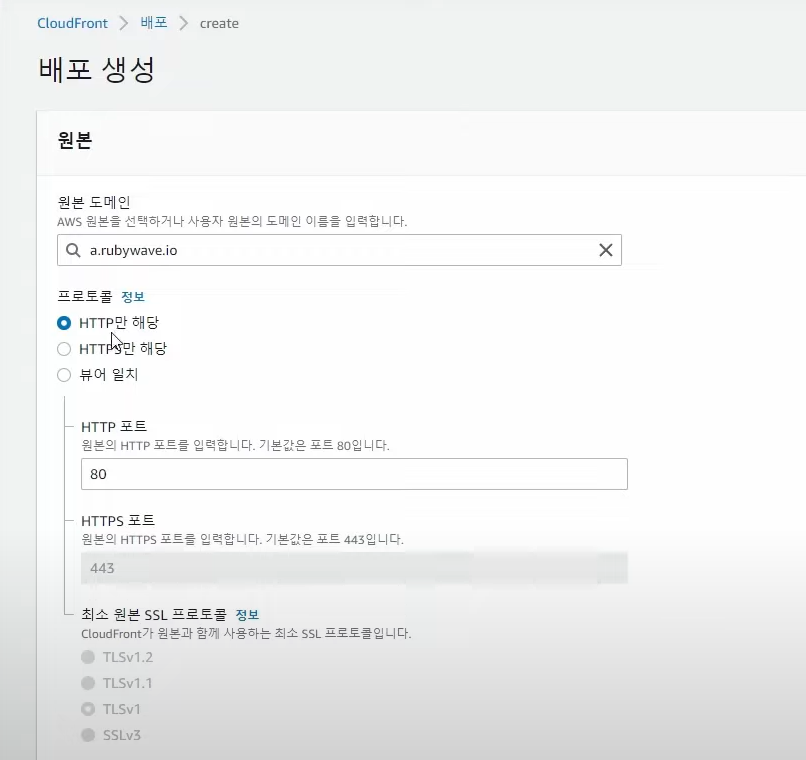The width and height of the screenshot is (806, 760).
Task: Open the CloudFront breadcrumb link
Action: click(x=72, y=23)
